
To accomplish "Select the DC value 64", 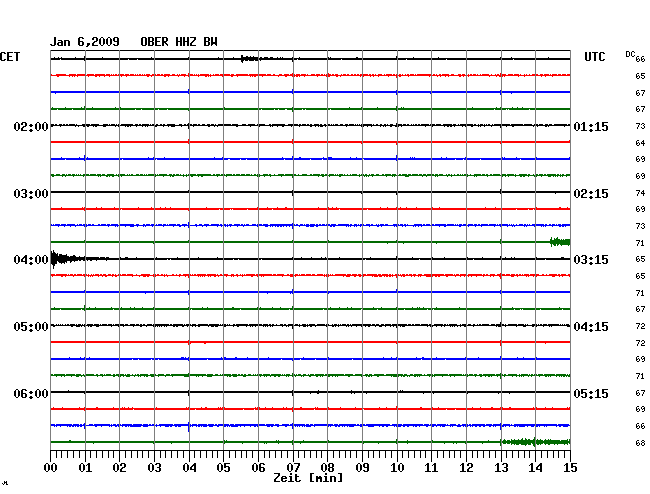I will (x=640, y=143).
